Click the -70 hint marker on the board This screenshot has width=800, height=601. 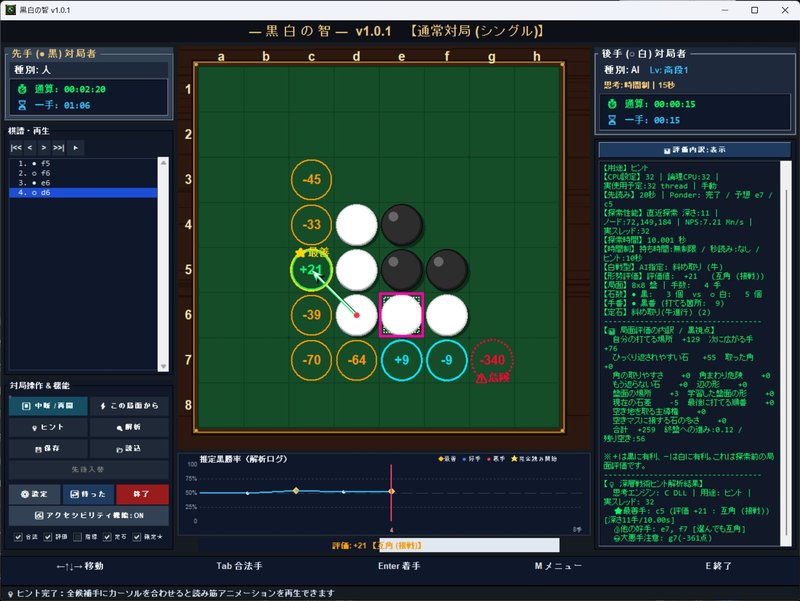[x=311, y=360]
